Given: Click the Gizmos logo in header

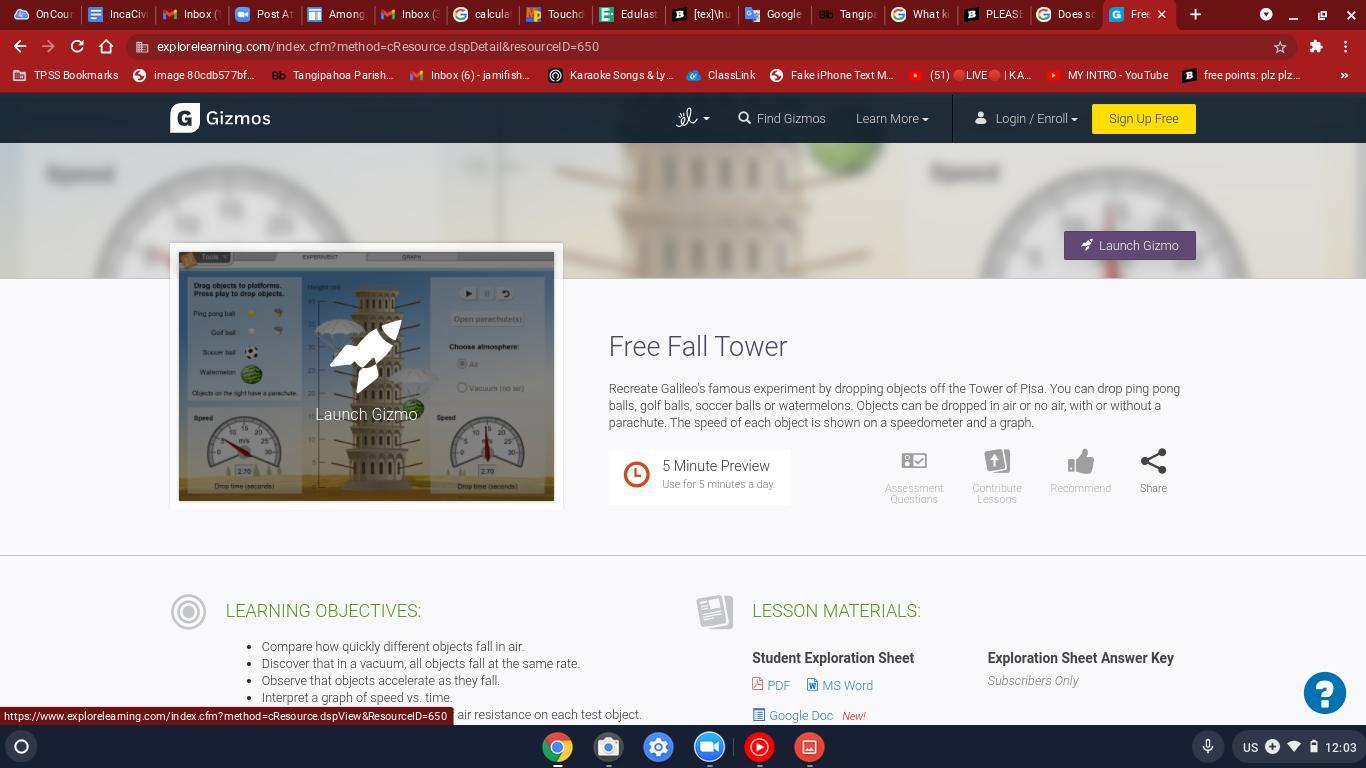Looking at the screenshot, I should 220,118.
